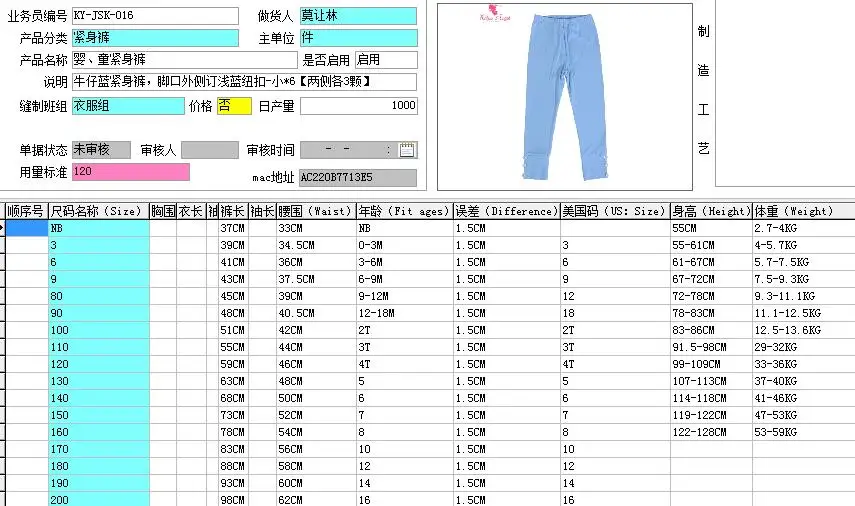This screenshot has height=506, width=855.
Task: Click the US size cell 18
Action: (x=615, y=313)
